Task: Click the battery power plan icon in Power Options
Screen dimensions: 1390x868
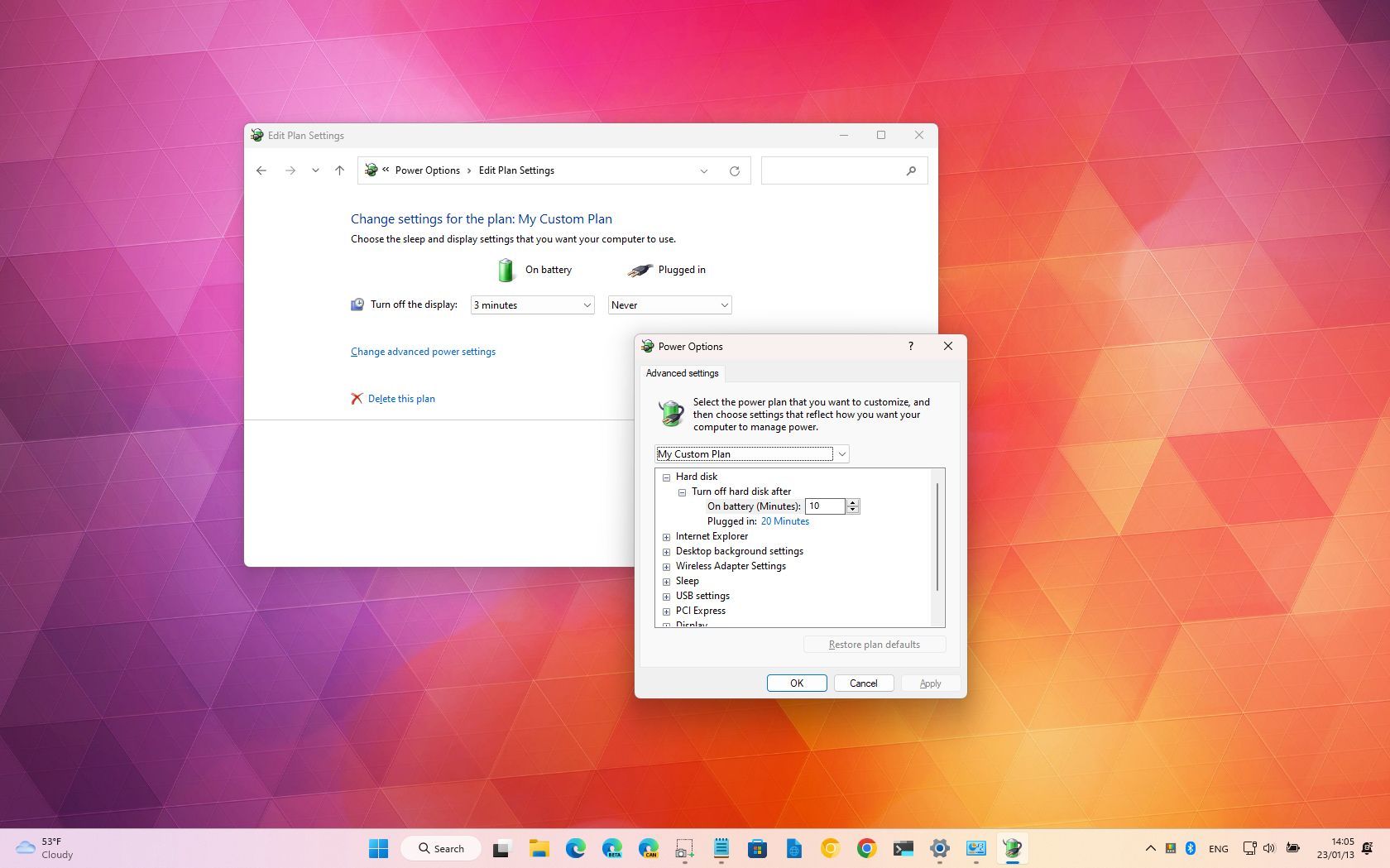Action: 670,413
